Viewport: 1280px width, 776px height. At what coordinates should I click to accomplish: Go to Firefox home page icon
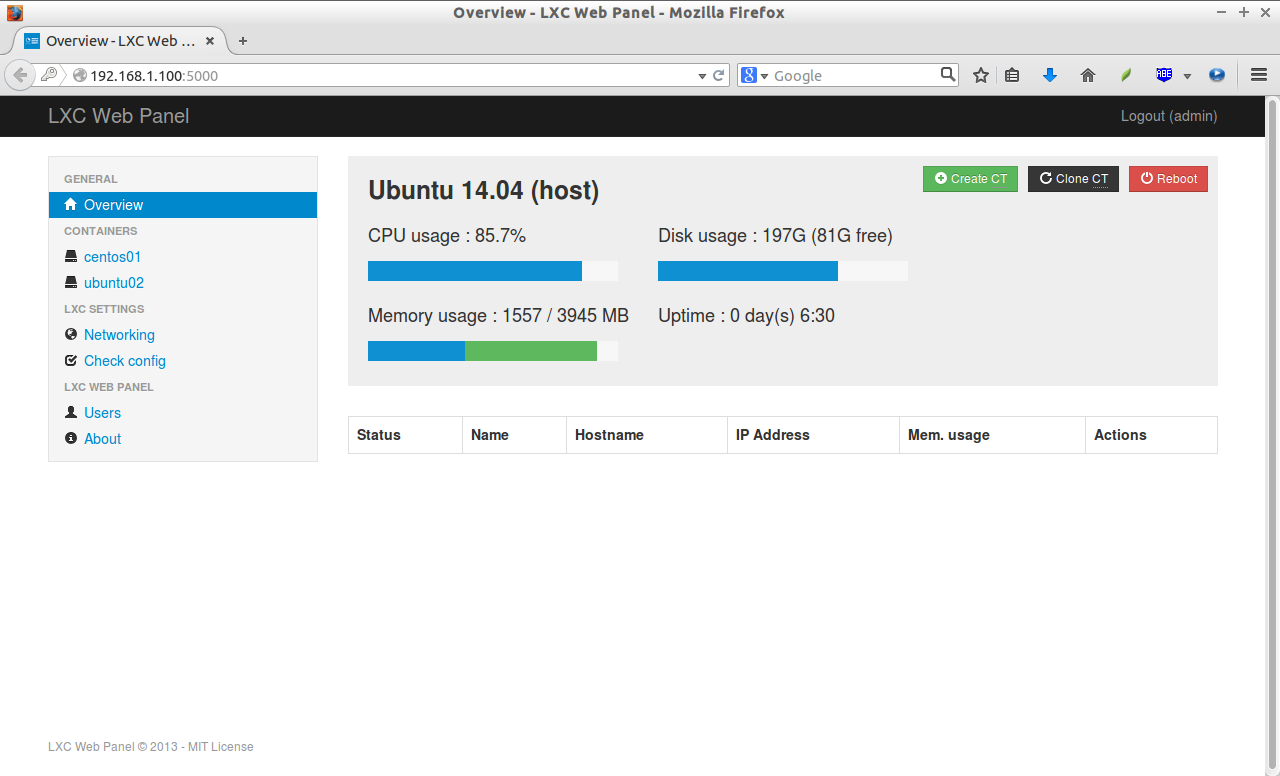[x=1088, y=75]
